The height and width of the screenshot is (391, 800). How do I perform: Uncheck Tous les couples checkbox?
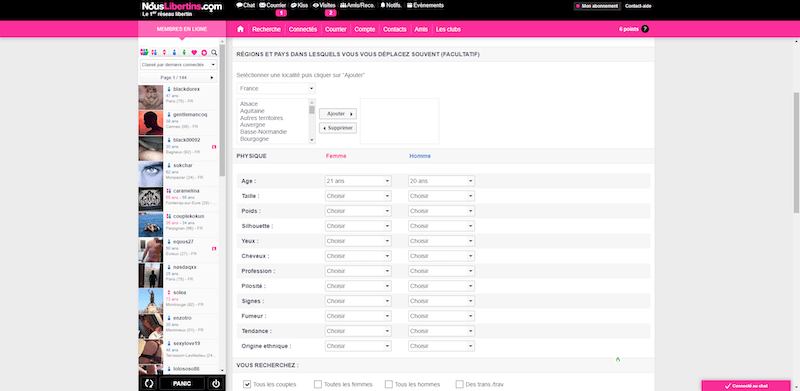(247, 384)
